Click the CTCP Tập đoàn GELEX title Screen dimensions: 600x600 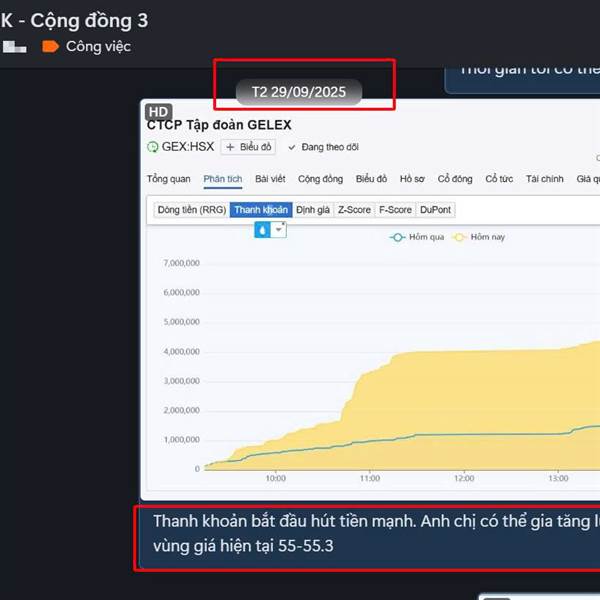[x=219, y=125]
